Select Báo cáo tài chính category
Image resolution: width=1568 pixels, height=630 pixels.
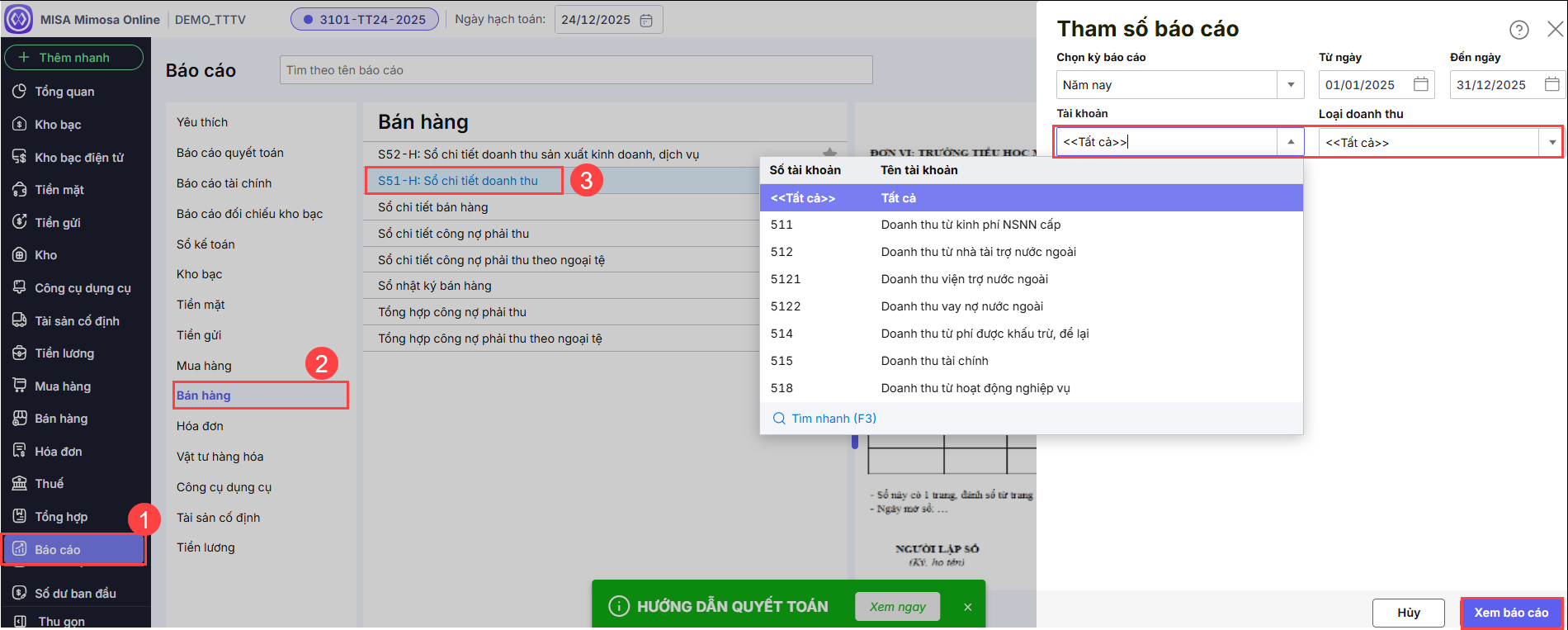point(224,183)
